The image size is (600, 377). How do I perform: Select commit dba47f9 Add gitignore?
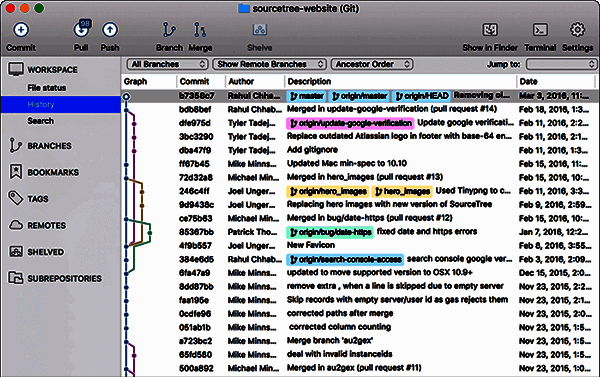pyautogui.click(x=360, y=150)
